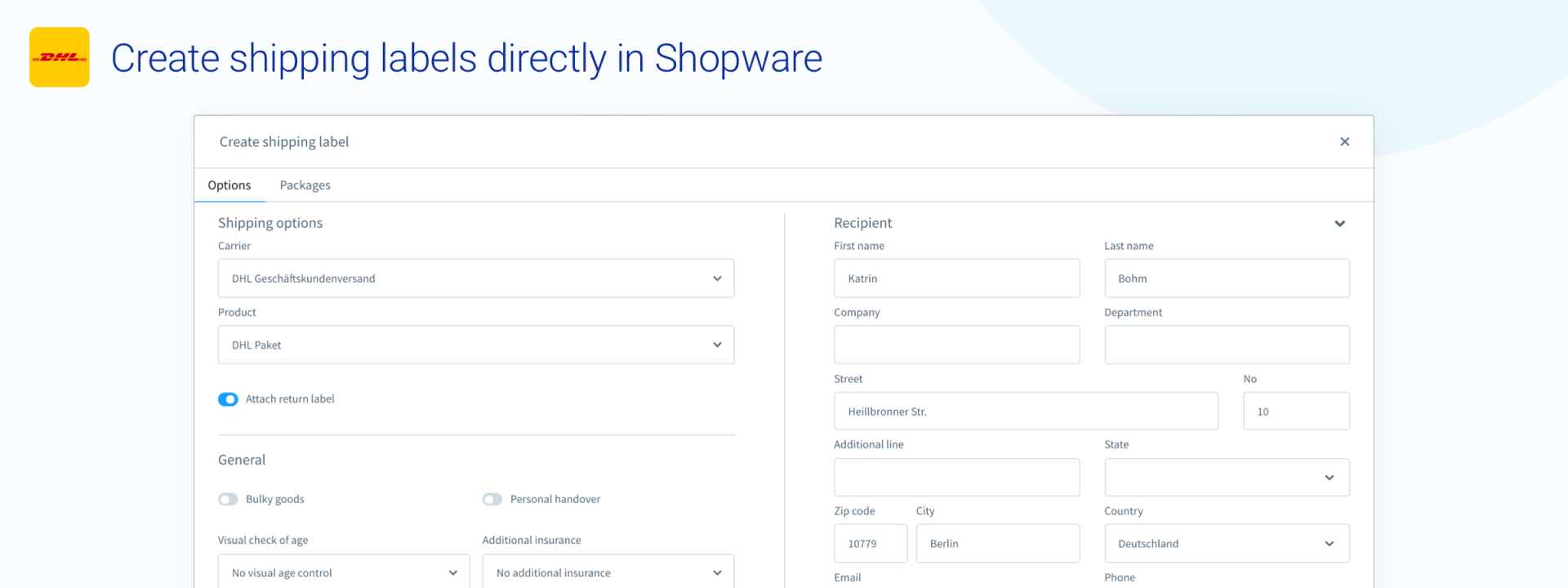Click the Phone field label
This screenshot has width=1568, height=588.
coord(1120,577)
